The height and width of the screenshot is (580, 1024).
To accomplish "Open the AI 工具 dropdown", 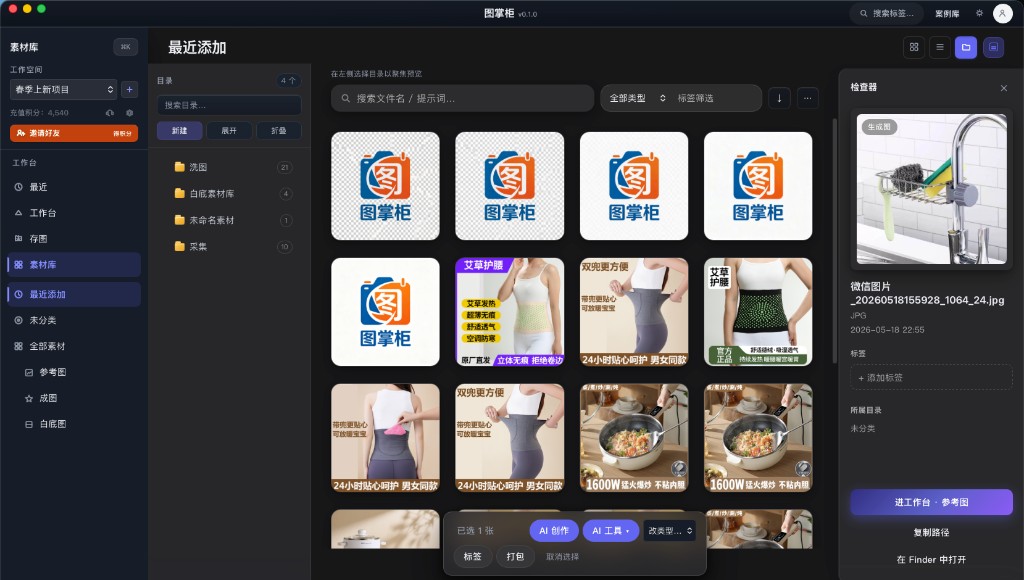I will (x=611, y=530).
